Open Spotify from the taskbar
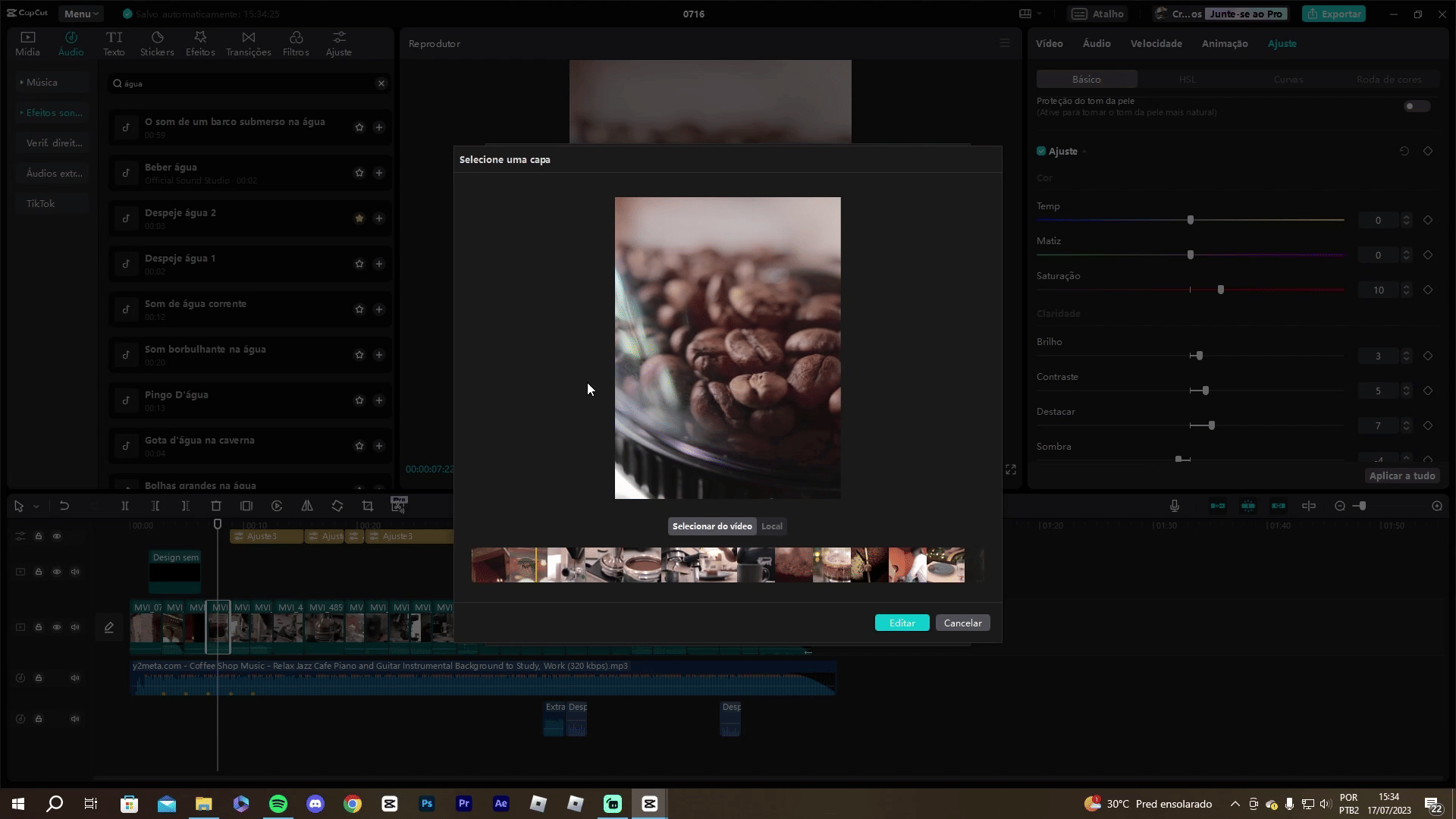 pos(278,804)
